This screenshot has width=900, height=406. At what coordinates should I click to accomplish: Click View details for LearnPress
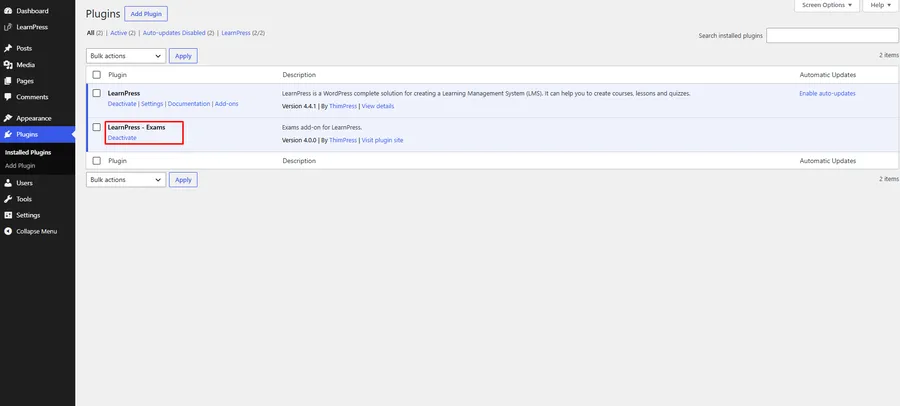[x=378, y=106]
